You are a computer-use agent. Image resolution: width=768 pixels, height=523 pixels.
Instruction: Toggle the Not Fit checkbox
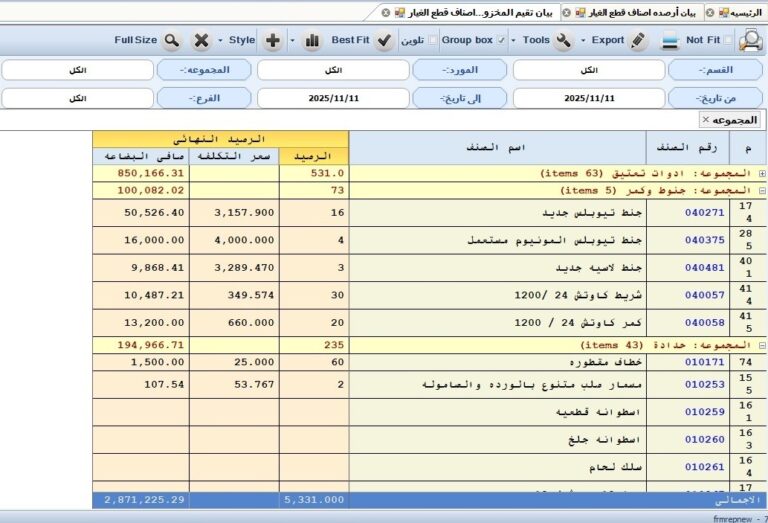pos(728,40)
